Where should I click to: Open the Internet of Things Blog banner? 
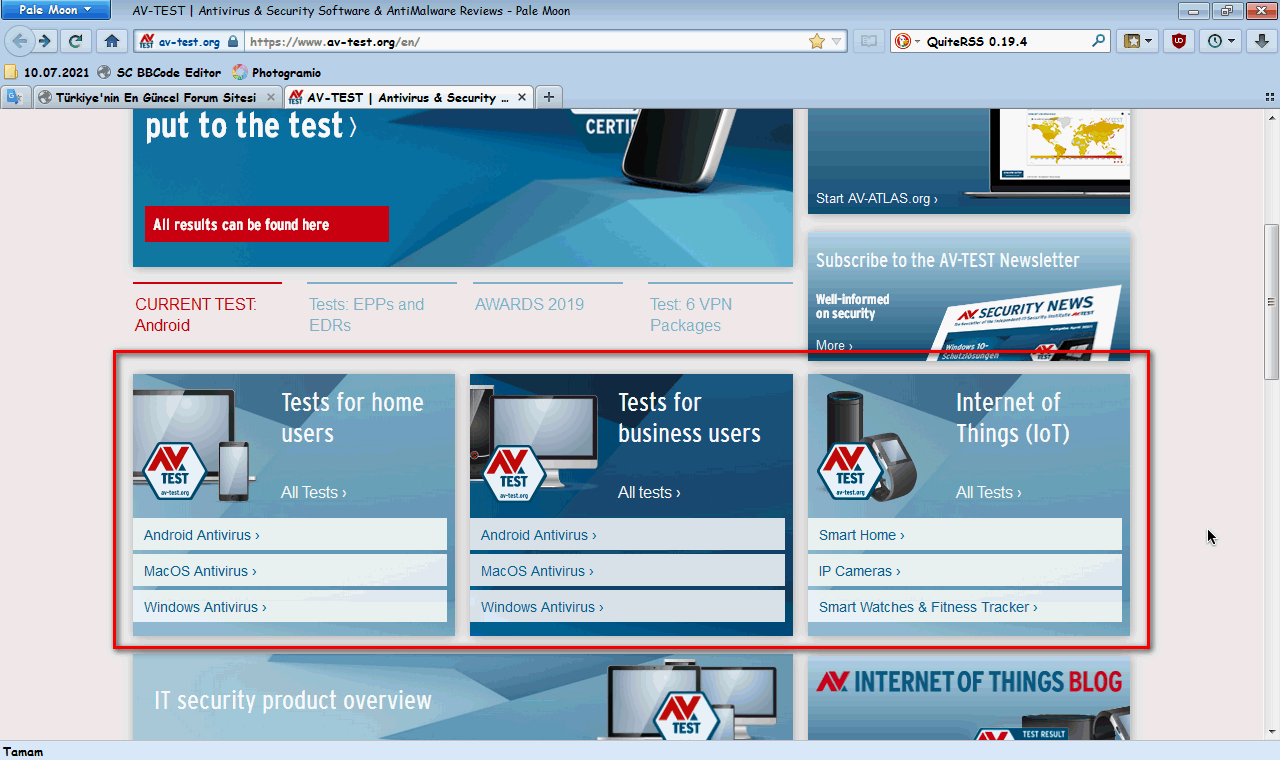(969, 700)
